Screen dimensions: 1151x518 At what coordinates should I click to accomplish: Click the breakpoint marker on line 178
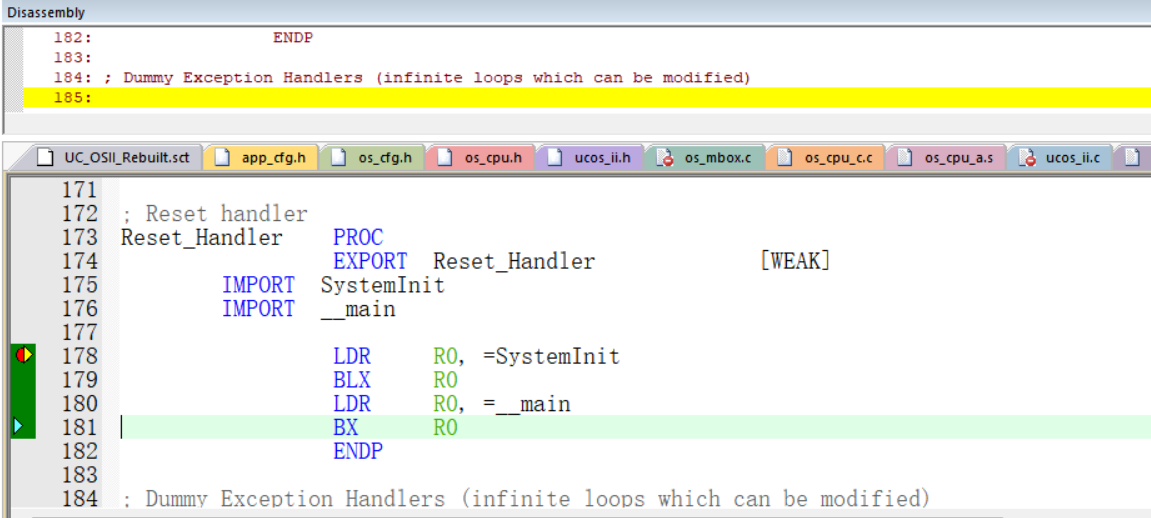(24, 355)
